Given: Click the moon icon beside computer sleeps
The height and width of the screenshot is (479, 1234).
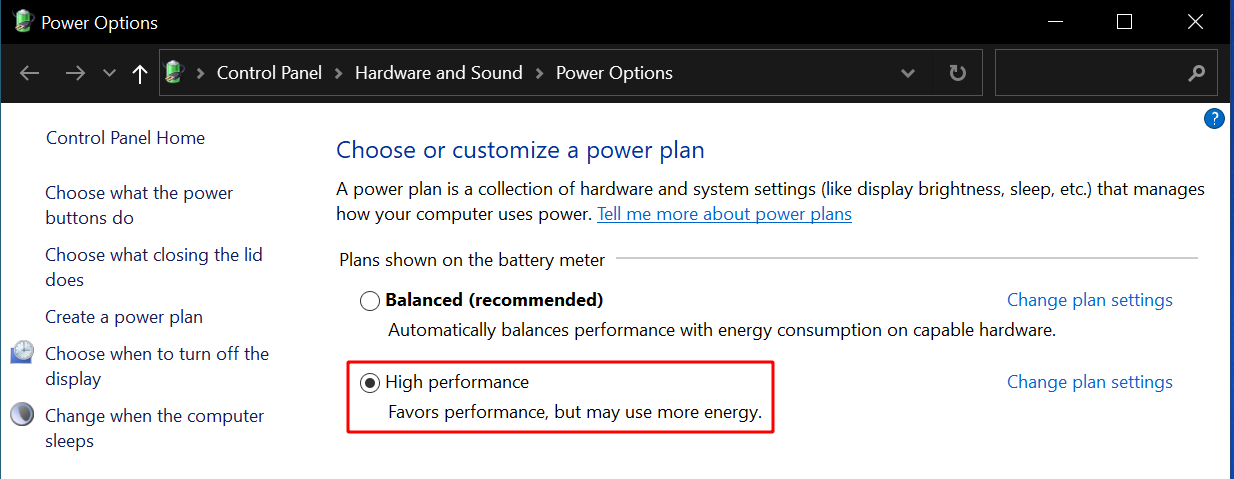Looking at the screenshot, I should coord(23,415).
